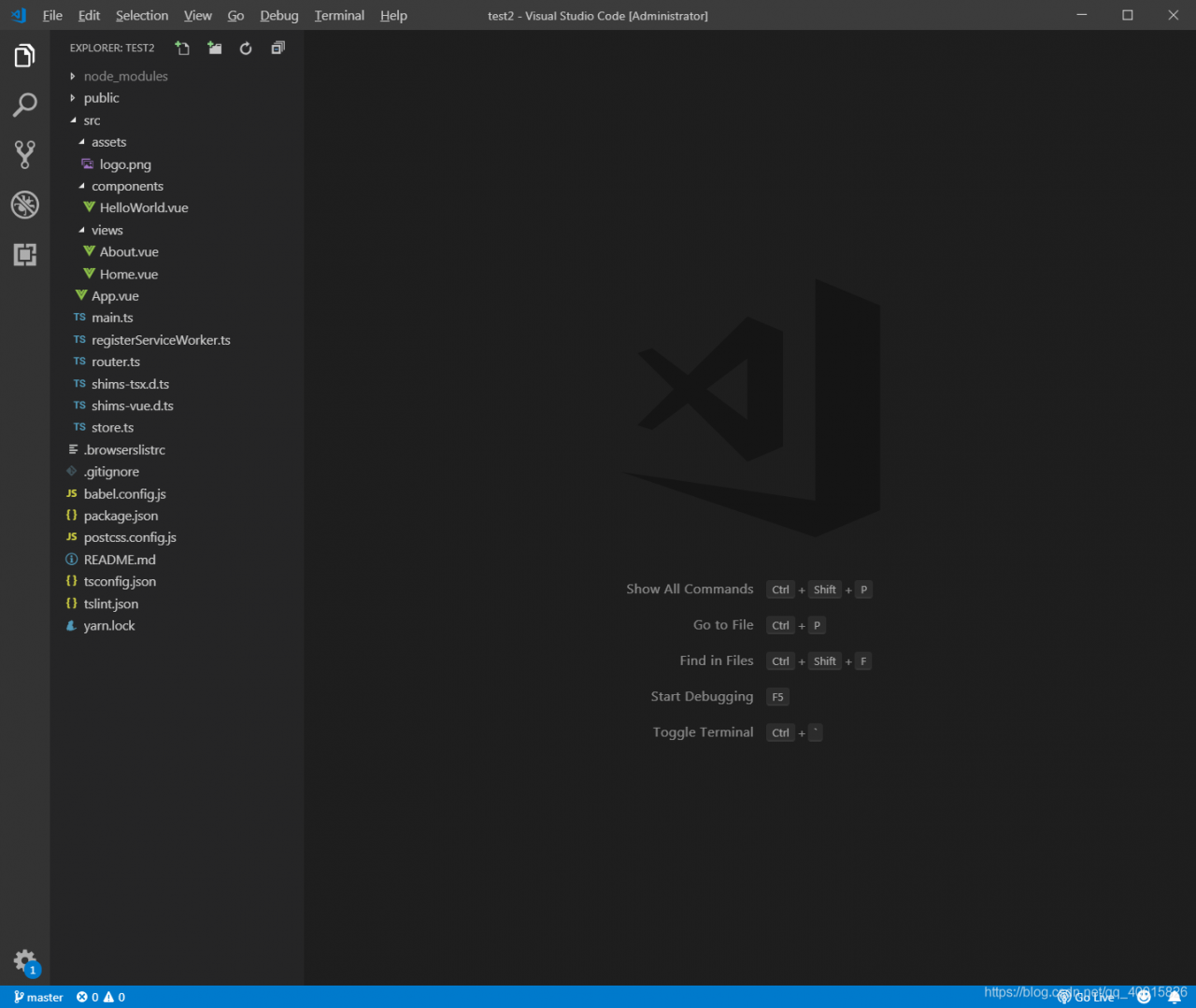
Task: Open the Explorer view in activity bar
Action: tap(25, 56)
